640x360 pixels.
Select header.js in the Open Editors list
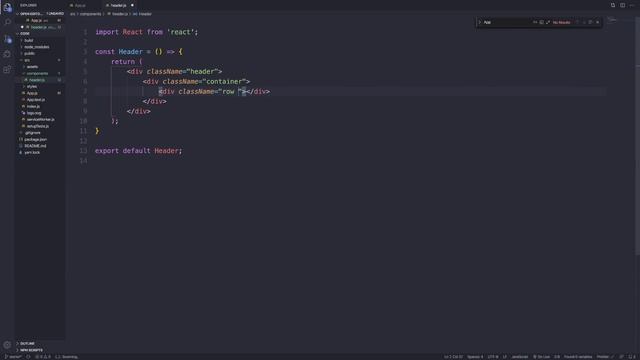click(39, 27)
